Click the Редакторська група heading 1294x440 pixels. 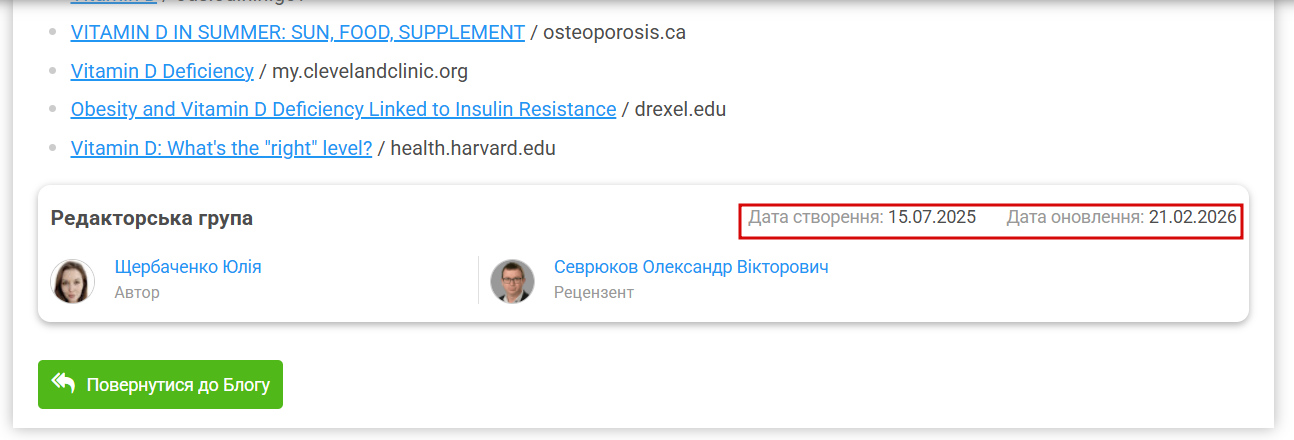152,218
